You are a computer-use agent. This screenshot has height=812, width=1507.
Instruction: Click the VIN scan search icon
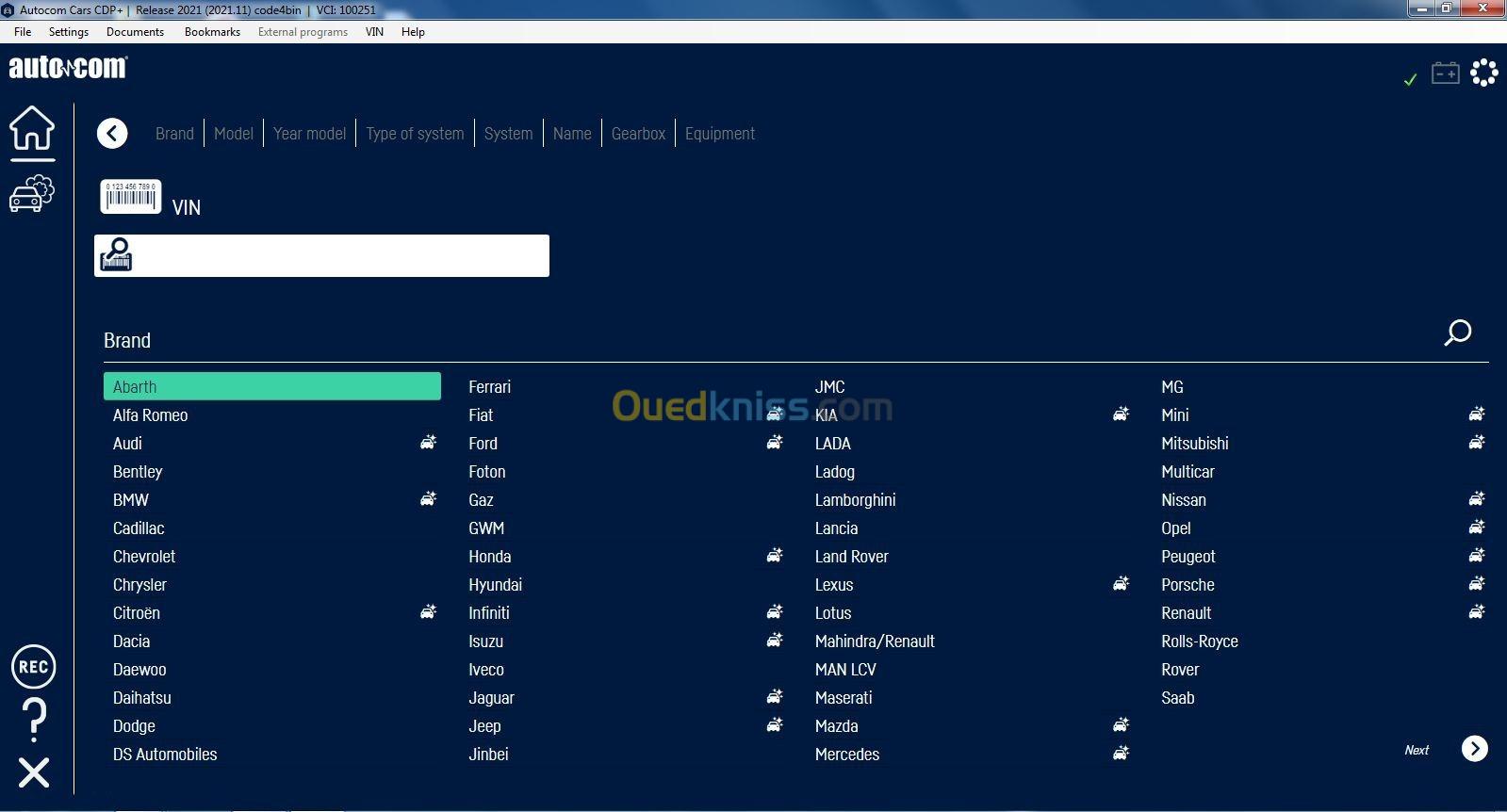pos(116,255)
